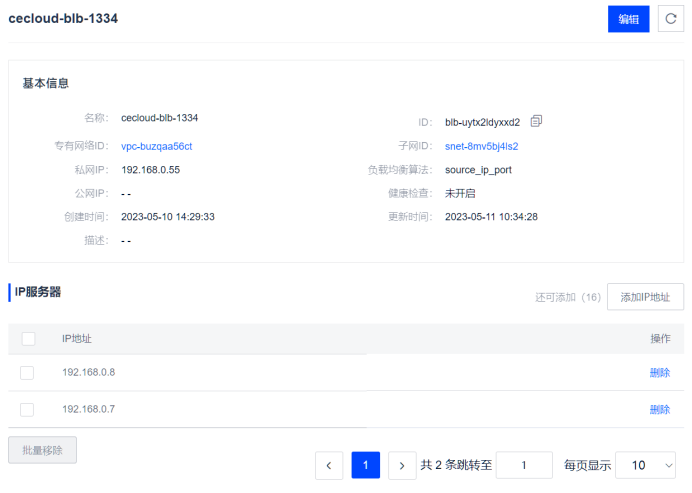Open subnet link snet-8mv5bj4ls2

pyautogui.click(x=481, y=146)
